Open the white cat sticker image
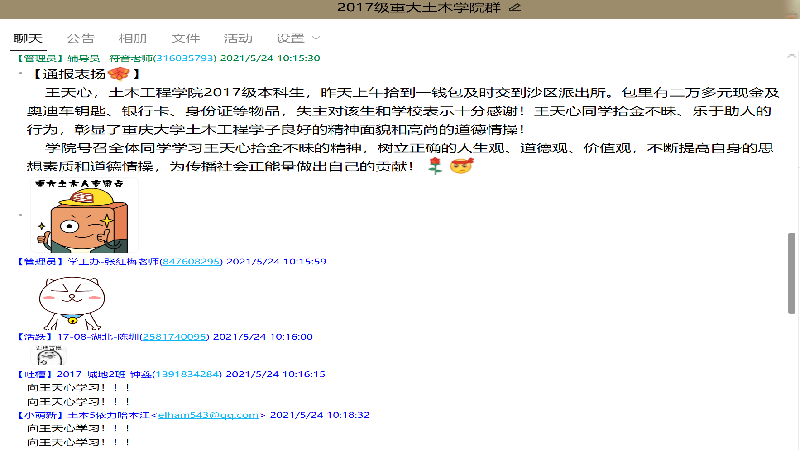The width and height of the screenshot is (800, 450). [x=72, y=303]
